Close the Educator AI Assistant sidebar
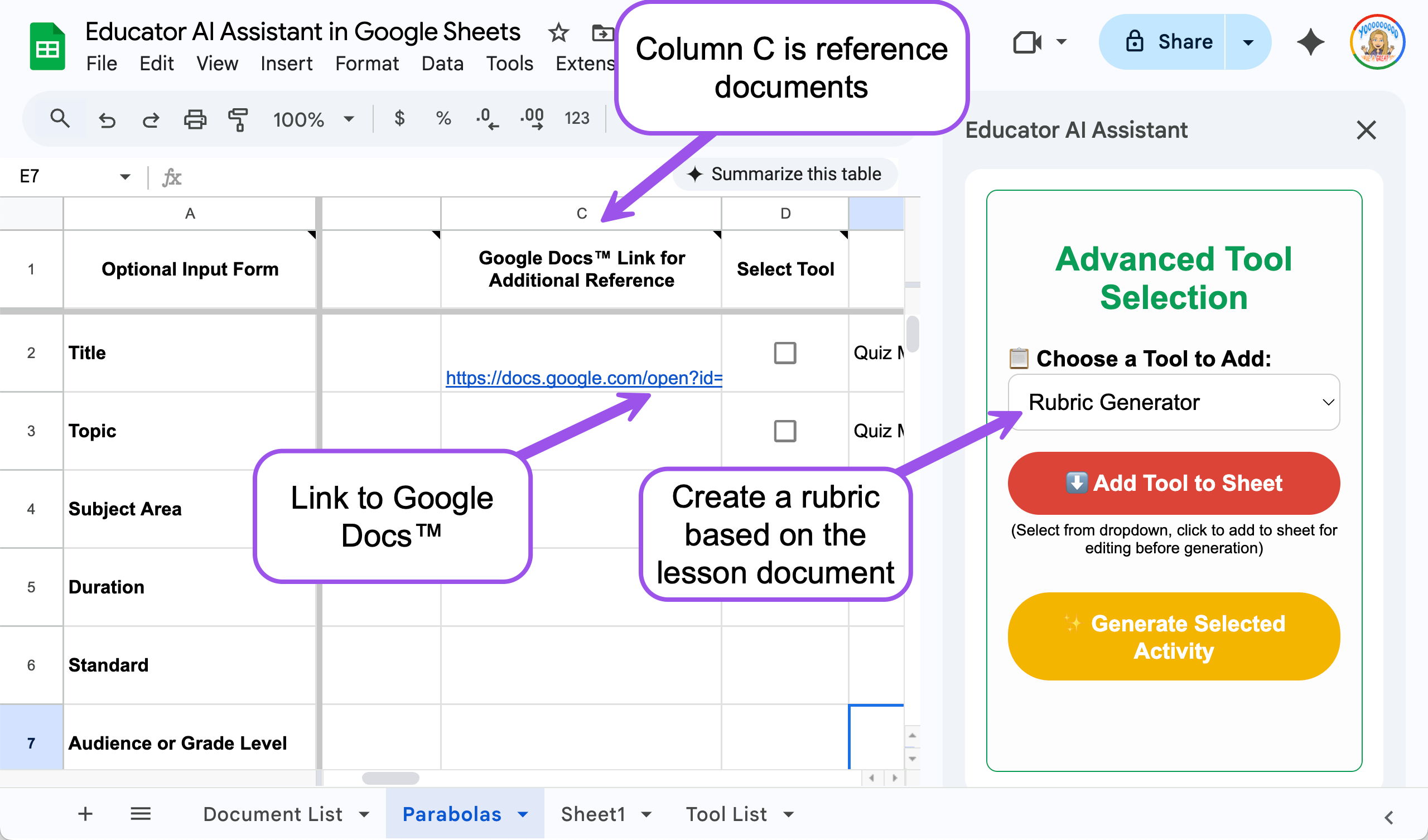1428x840 pixels. point(1366,130)
